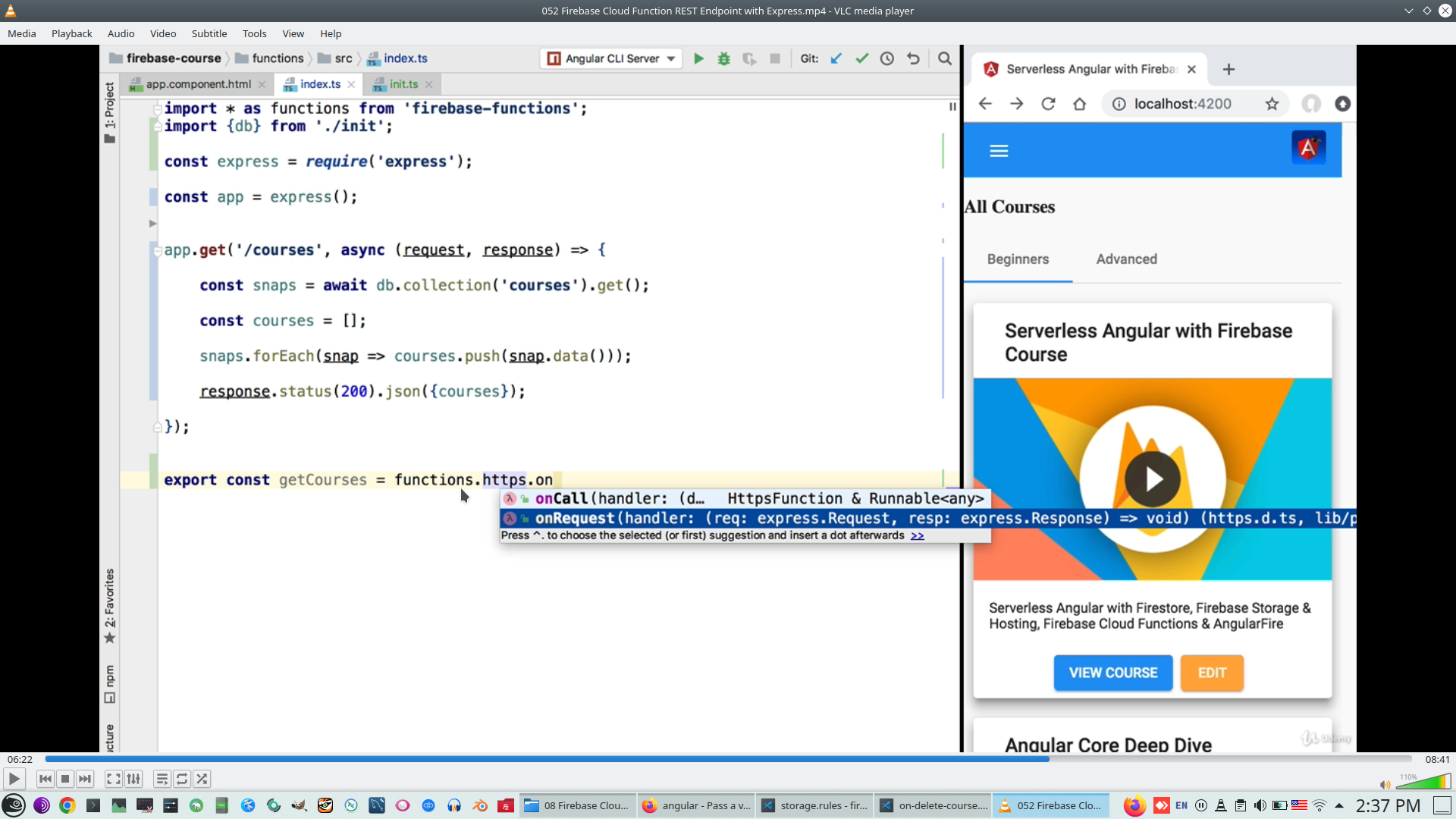This screenshot has height=819, width=1456.
Task: Seek in the playback progress bar
Action: click(728, 759)
